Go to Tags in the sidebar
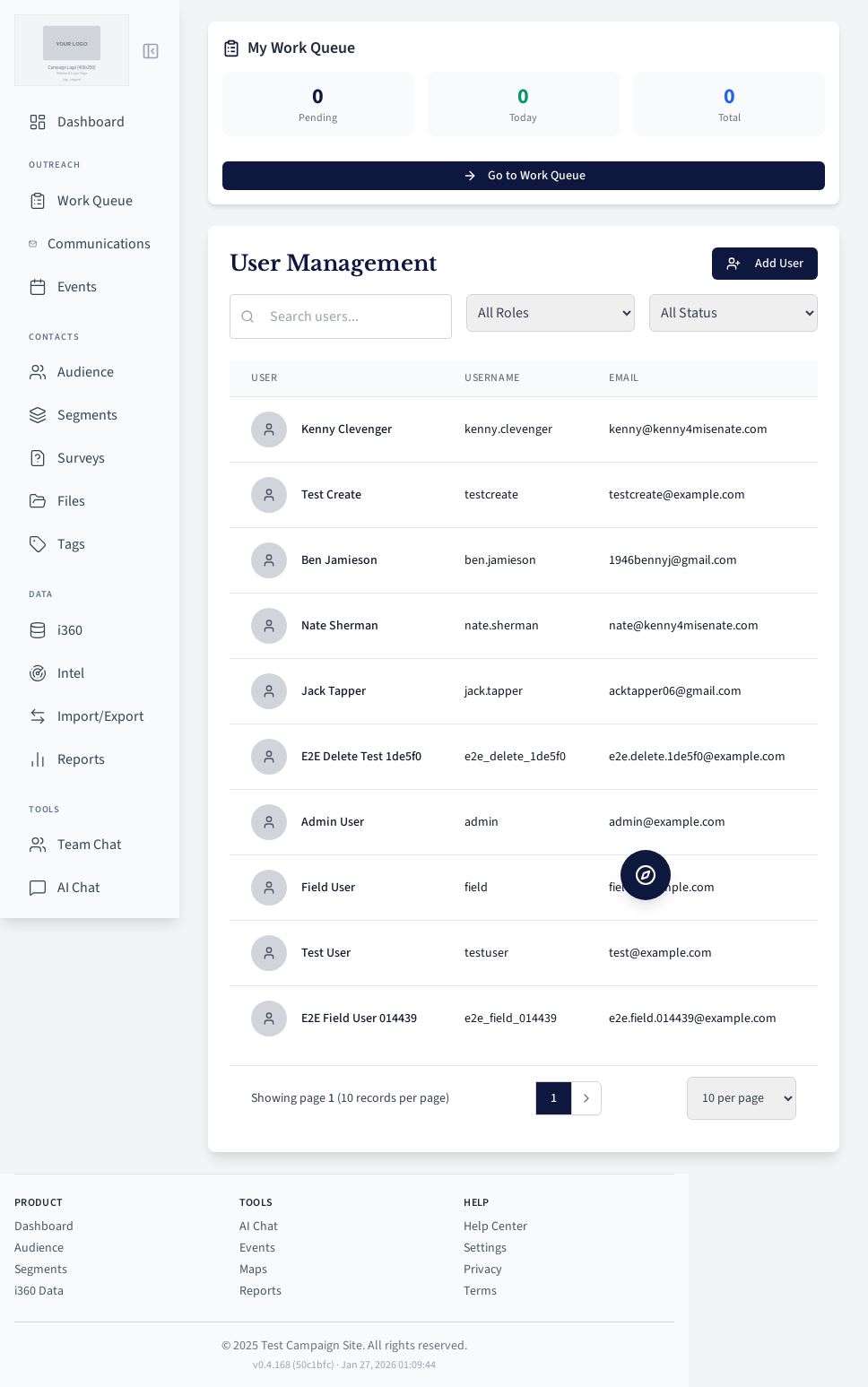 tap(71, 544)
